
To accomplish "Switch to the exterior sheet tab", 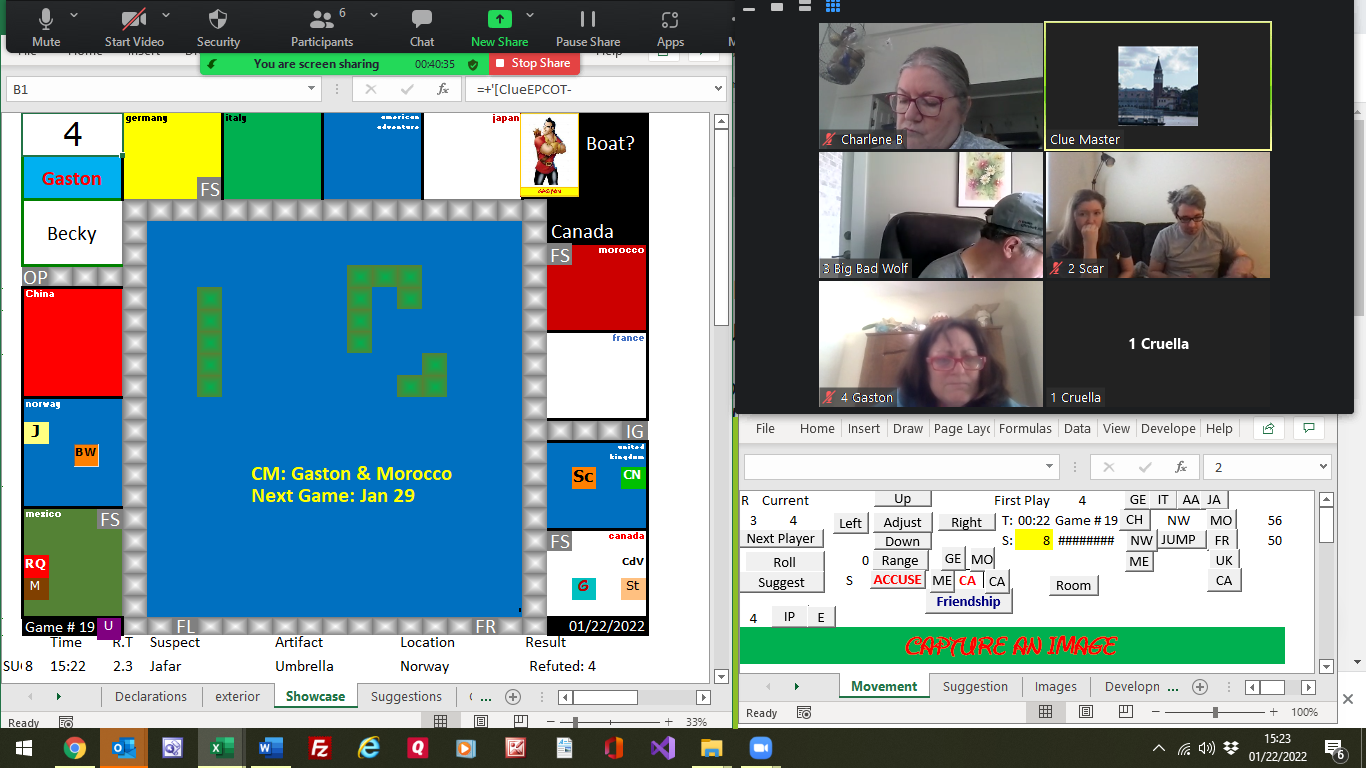I will tap(238, 697).
